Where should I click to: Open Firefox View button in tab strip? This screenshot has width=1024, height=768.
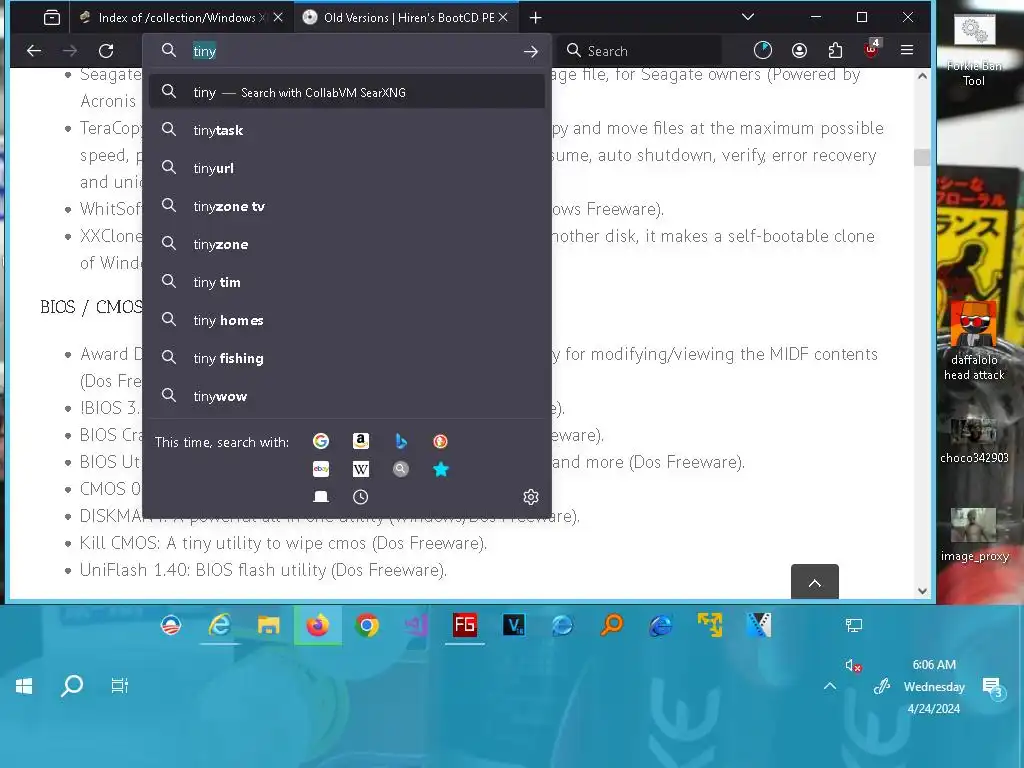52,18
